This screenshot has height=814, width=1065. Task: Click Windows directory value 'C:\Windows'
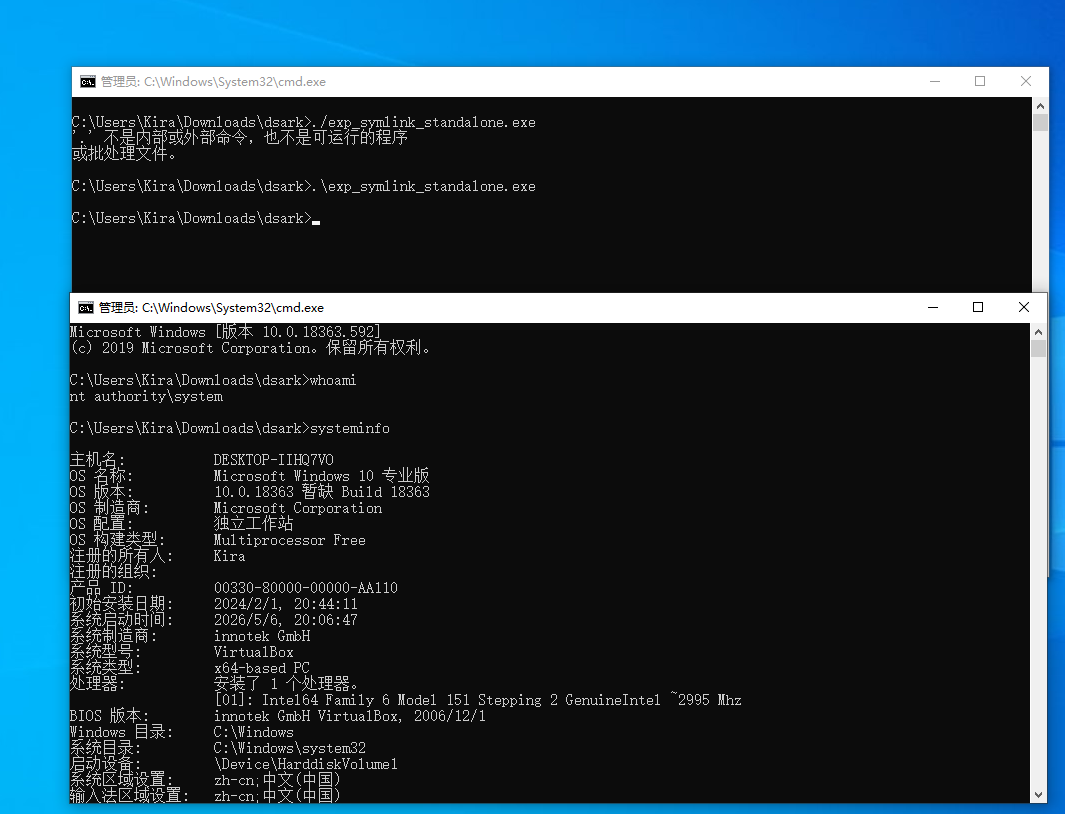coord(253,732)
